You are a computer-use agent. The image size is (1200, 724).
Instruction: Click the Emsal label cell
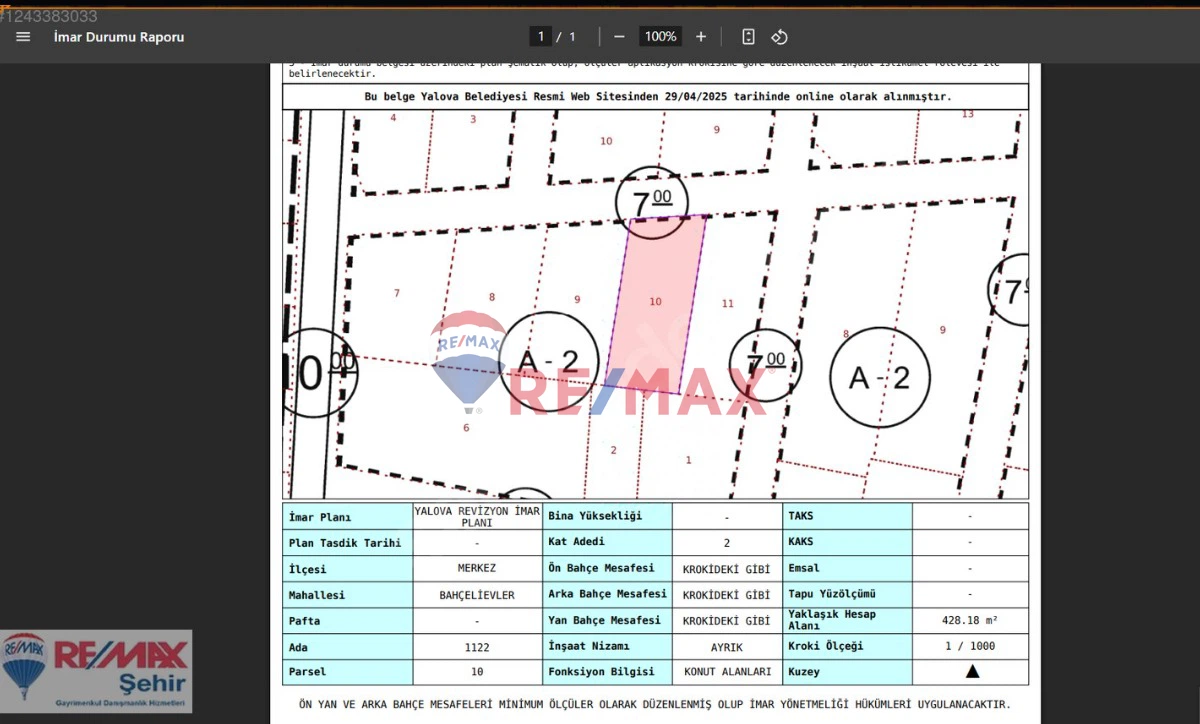coord(848,569)
